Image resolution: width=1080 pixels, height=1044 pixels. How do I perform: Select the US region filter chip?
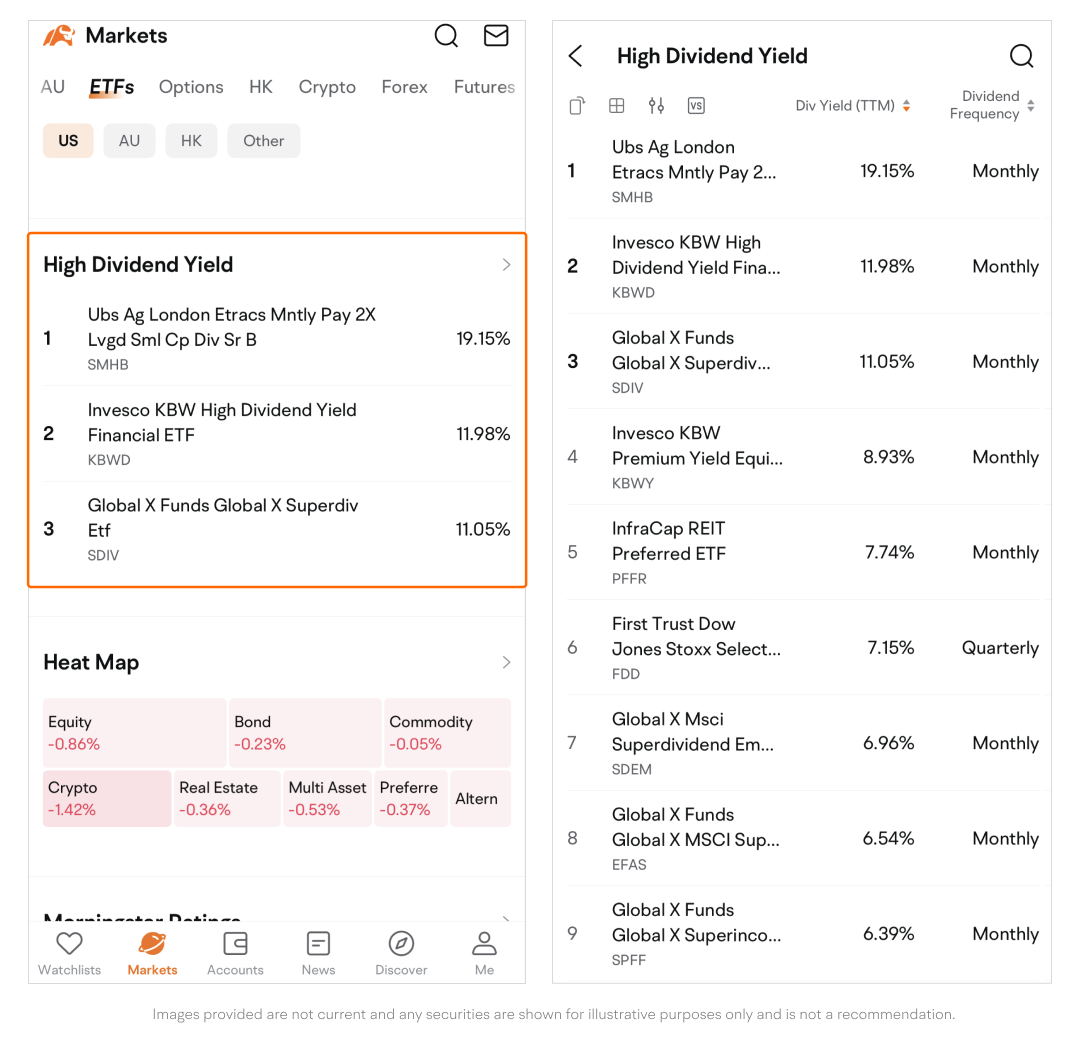click(x=68, y=141)
